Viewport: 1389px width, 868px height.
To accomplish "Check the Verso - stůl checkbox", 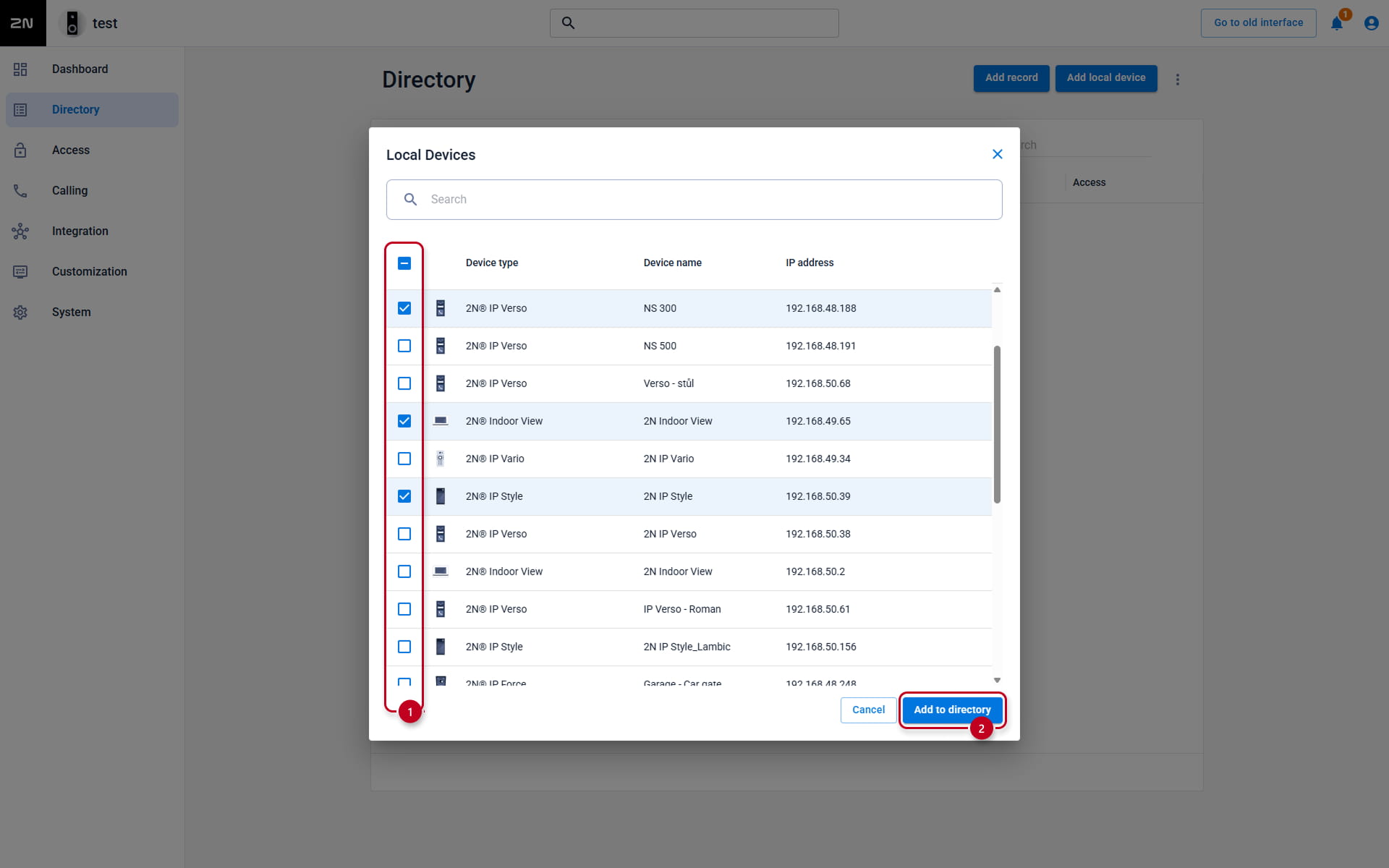I will 404,383.
